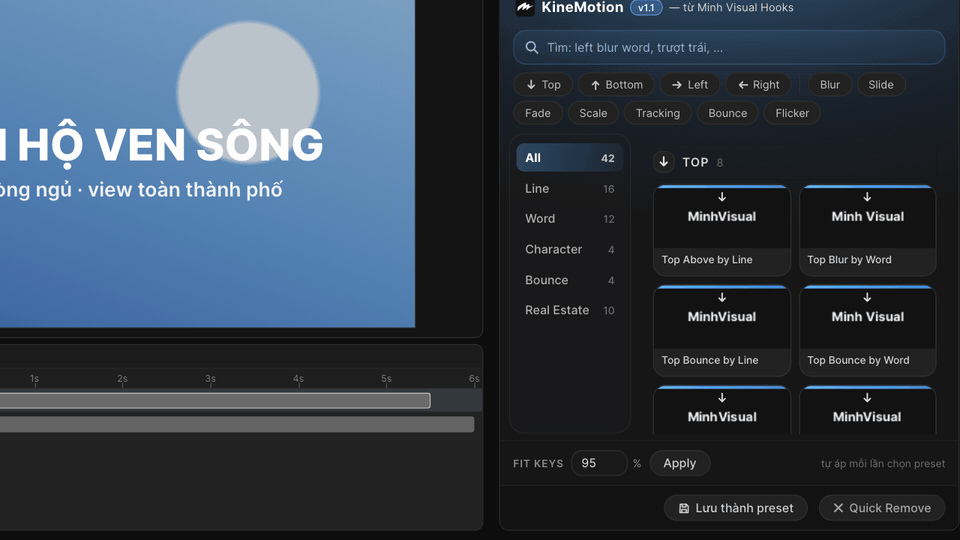Click the Quick Remove button
The height and width of the screenshot is (540, 960).
(882, 508)
